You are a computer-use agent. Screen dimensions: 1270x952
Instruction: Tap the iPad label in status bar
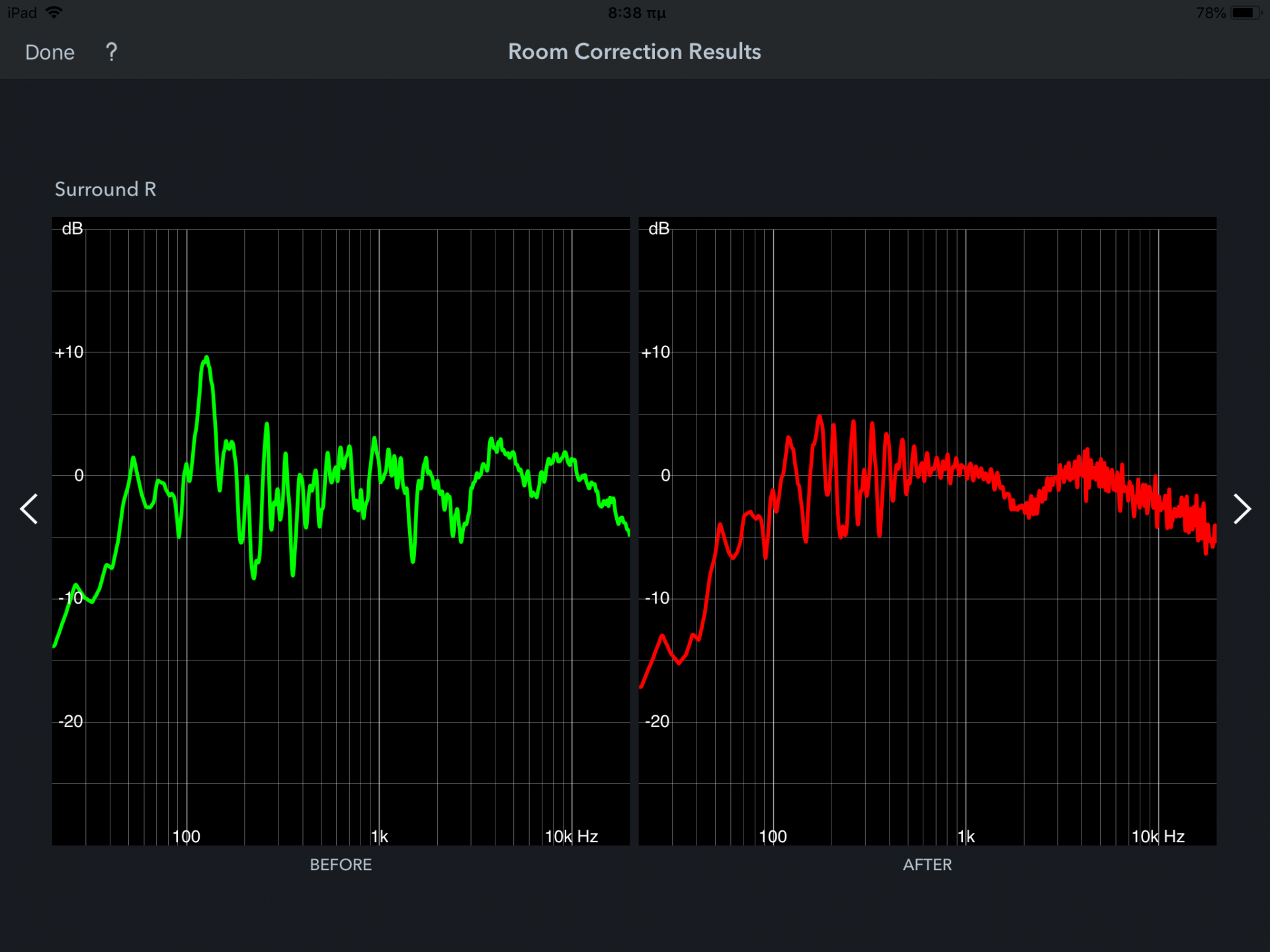coord(22,13)
